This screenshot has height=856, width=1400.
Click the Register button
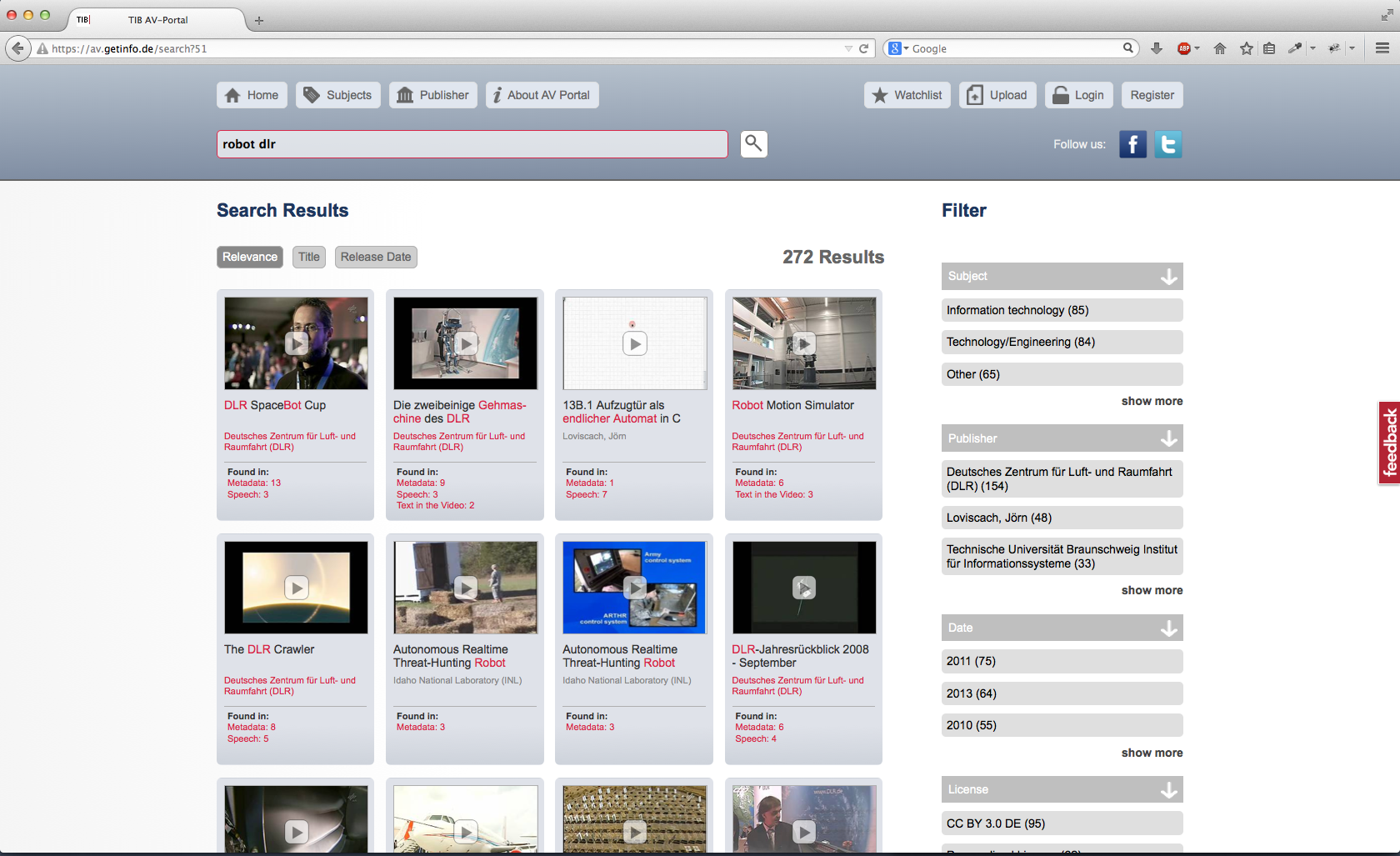(x=1152, y=95)
